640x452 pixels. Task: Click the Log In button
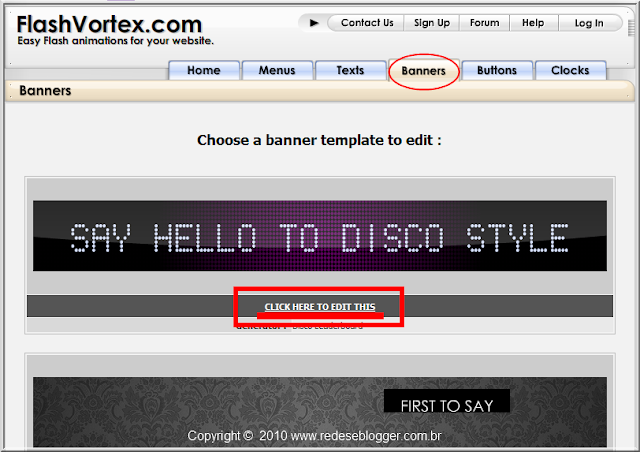click(589, 23)
